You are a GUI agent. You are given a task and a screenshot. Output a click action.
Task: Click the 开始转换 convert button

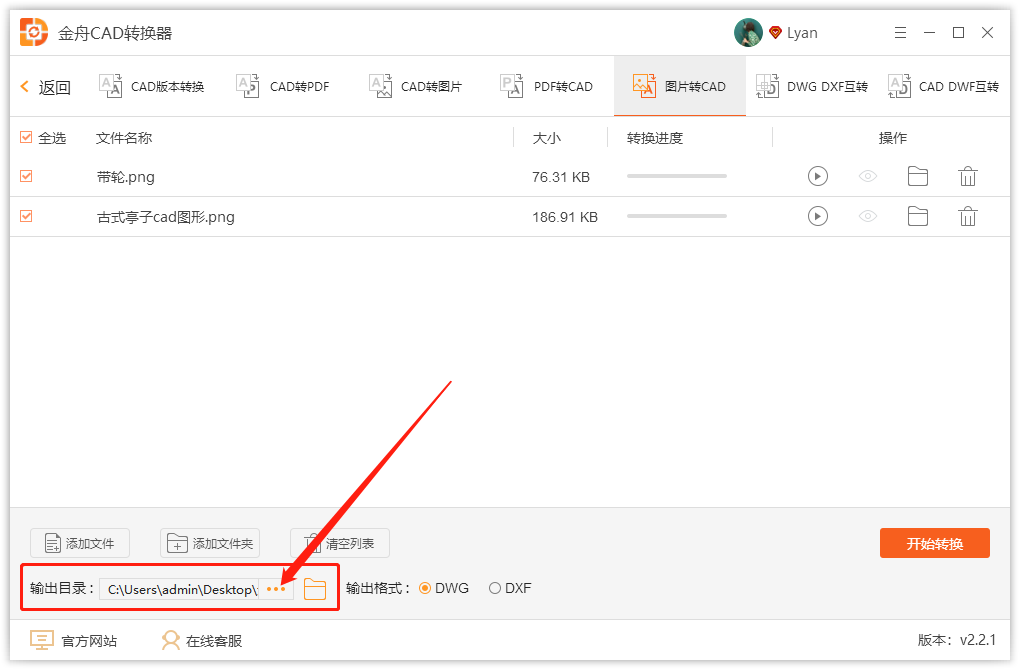pos(934,543)
